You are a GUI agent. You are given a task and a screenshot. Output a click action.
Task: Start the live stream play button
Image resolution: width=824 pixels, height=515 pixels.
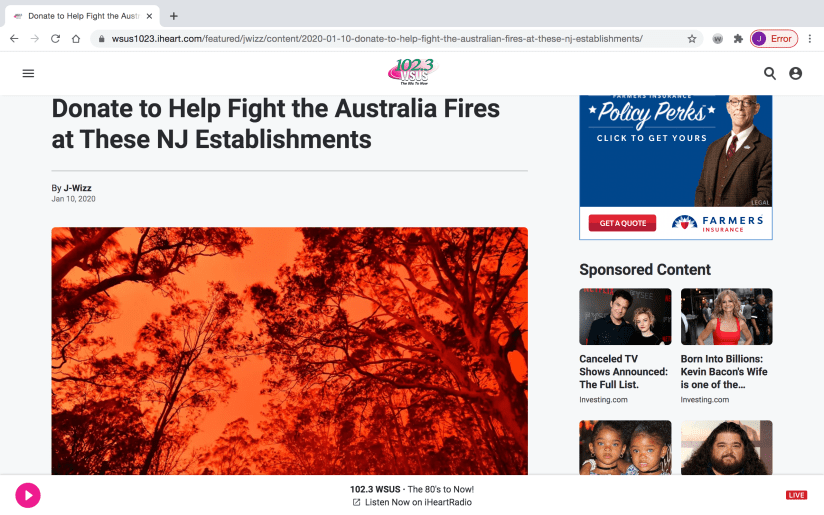[28, 495]
